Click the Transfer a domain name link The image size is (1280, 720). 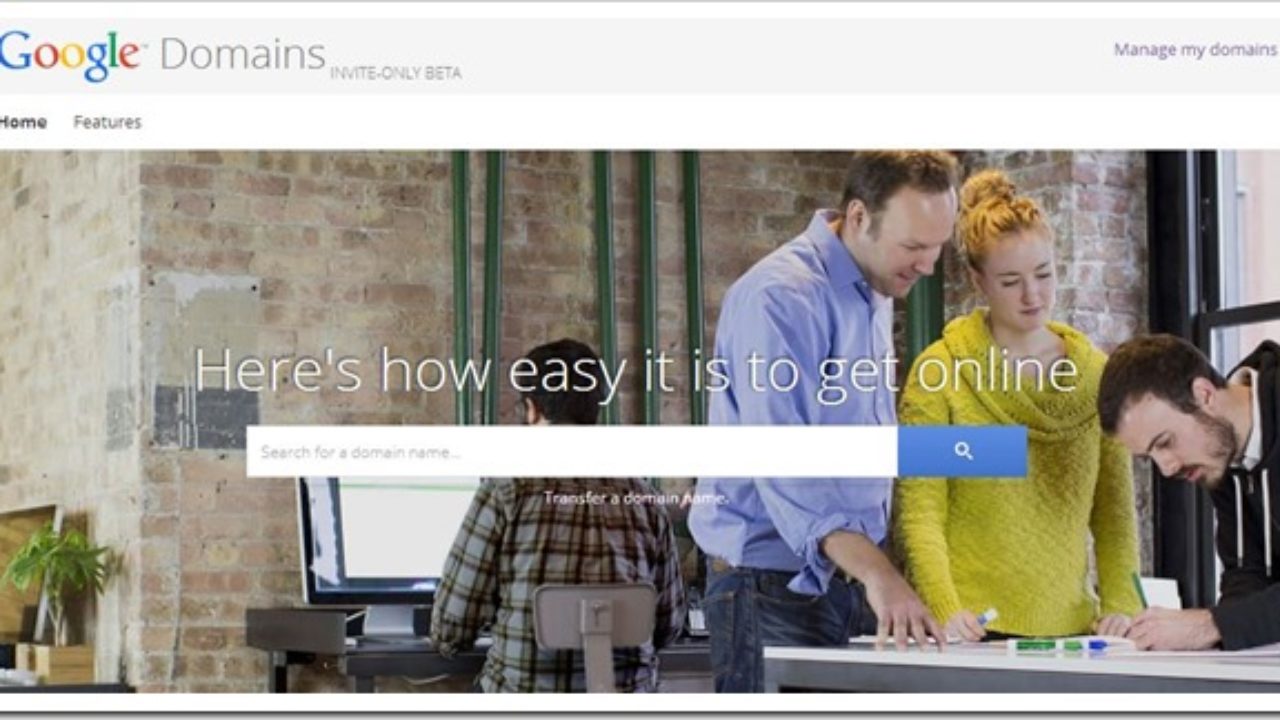click(x=636, y=497)
